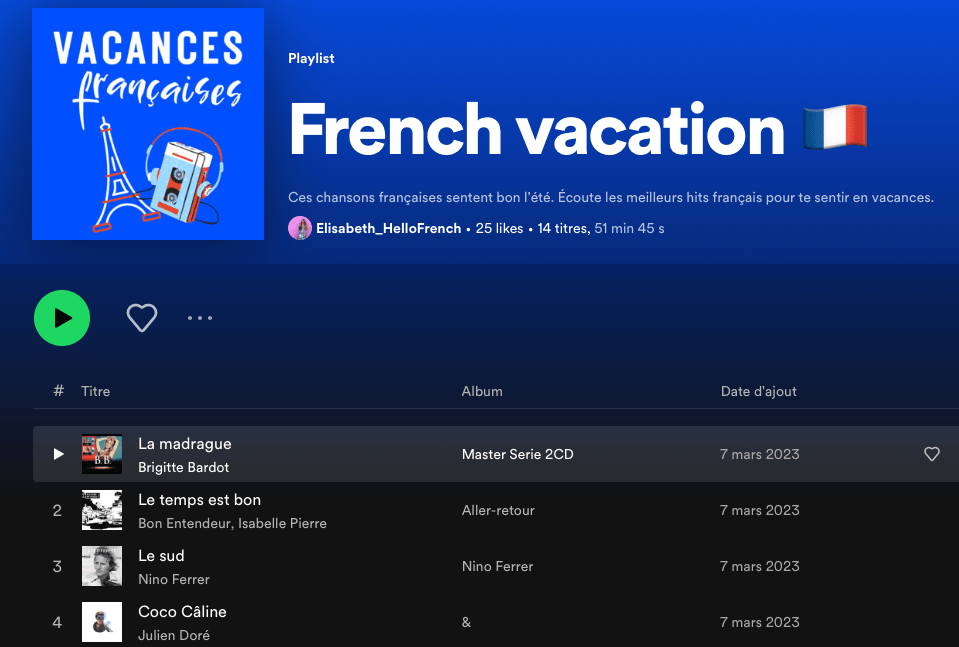Click Le temps est bon cover art

(102, 510)
